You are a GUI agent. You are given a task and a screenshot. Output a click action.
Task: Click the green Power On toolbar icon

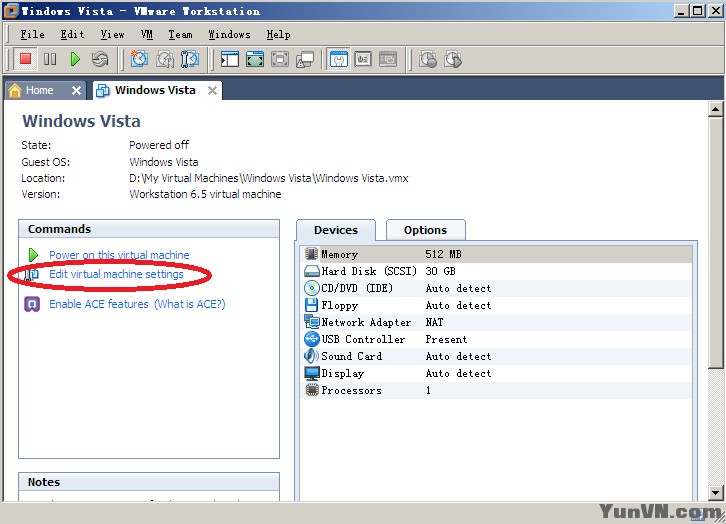(x=75, y=59)
